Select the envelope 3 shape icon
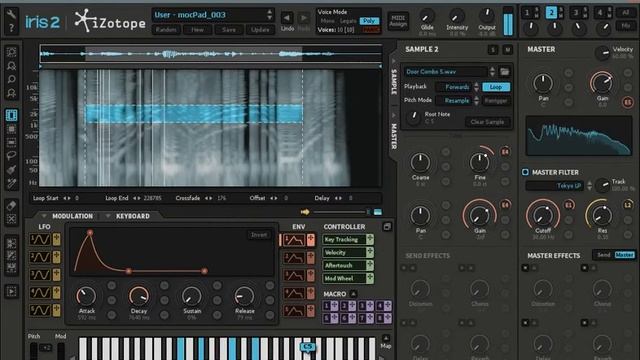 (294, 276)
